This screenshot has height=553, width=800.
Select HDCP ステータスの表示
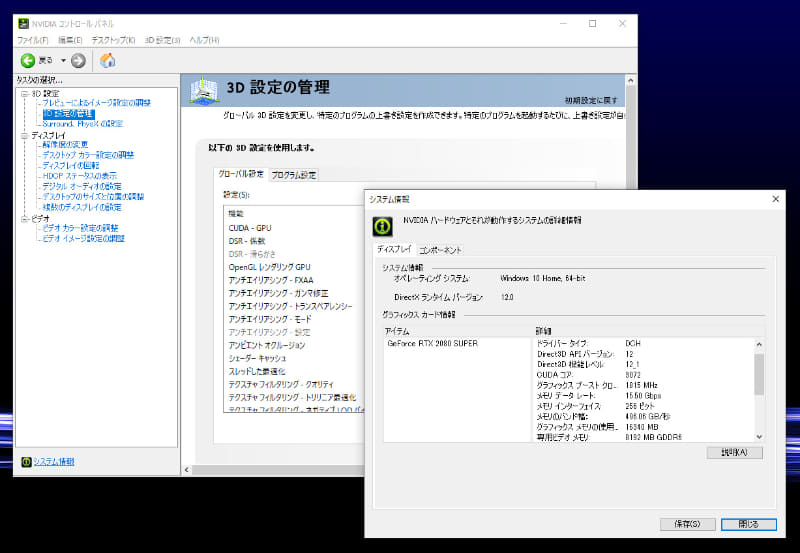80,175
